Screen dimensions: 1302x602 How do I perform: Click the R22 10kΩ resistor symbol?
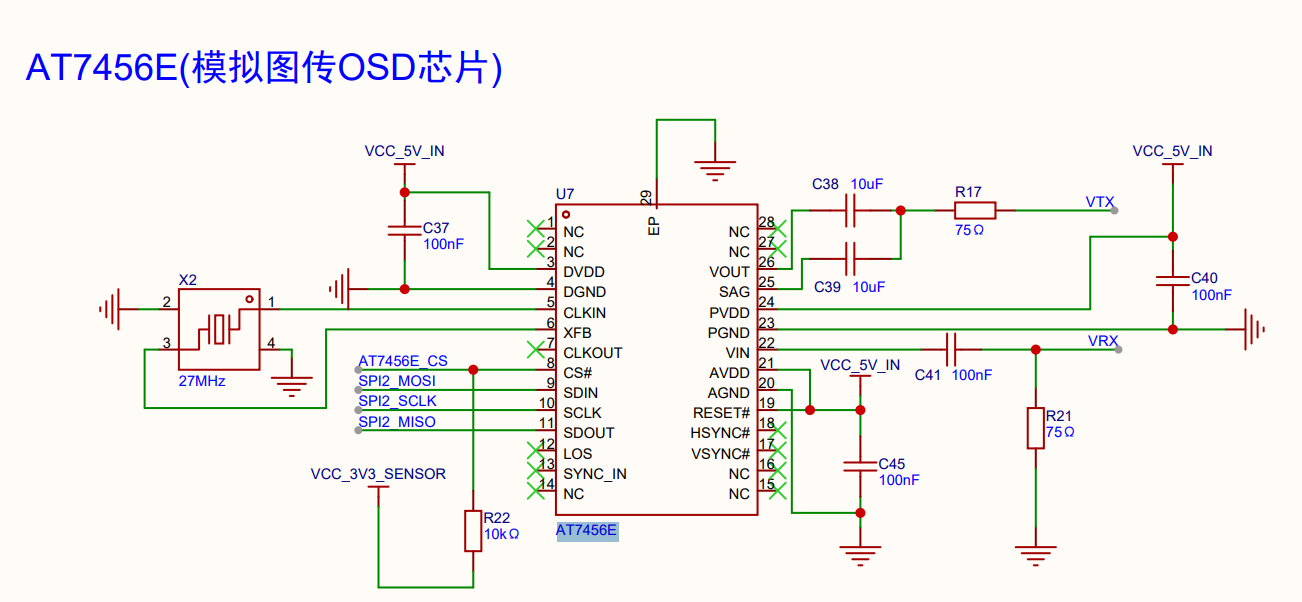point(473,530)
